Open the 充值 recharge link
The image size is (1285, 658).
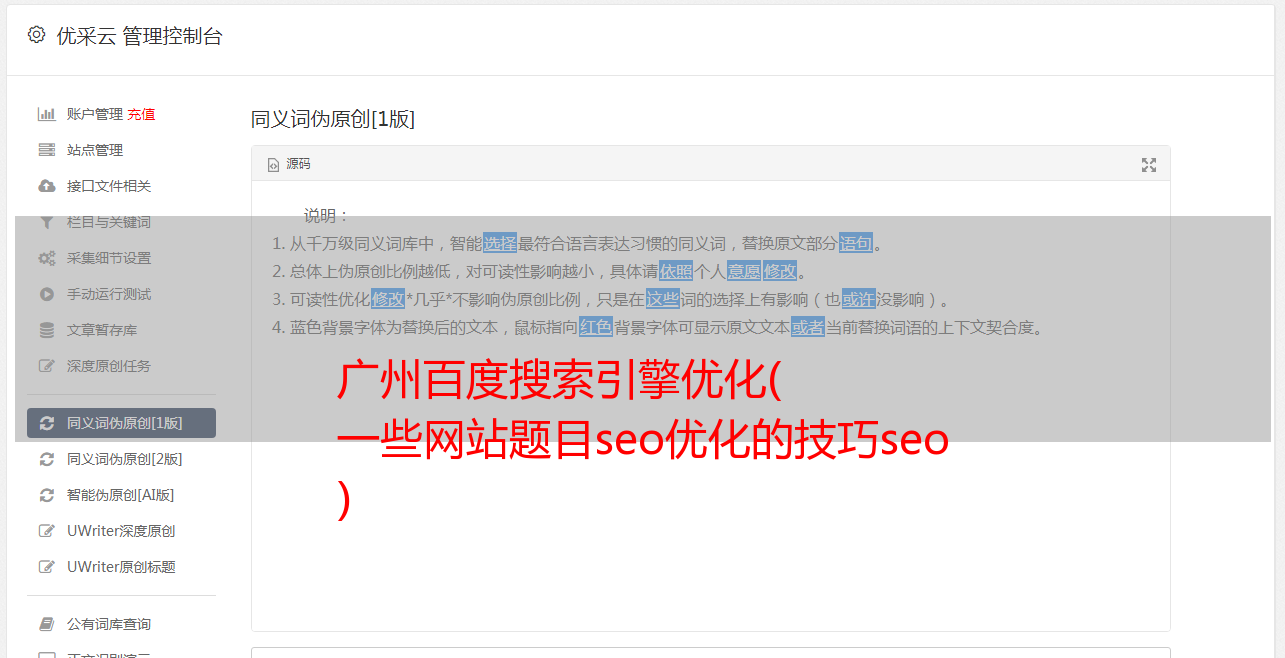click(x=141, y=114)
